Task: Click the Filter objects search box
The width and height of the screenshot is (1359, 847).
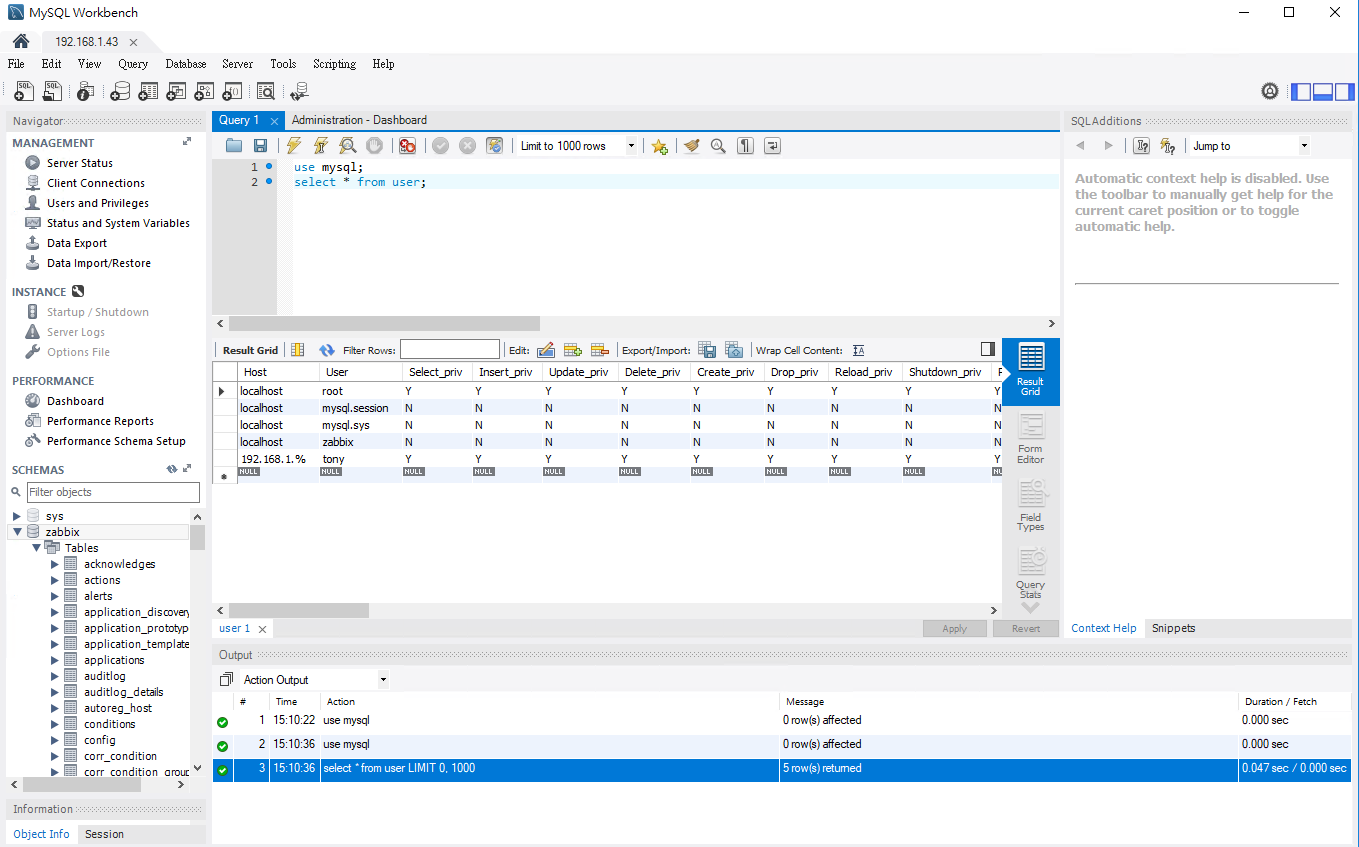Action: point(113,492)
